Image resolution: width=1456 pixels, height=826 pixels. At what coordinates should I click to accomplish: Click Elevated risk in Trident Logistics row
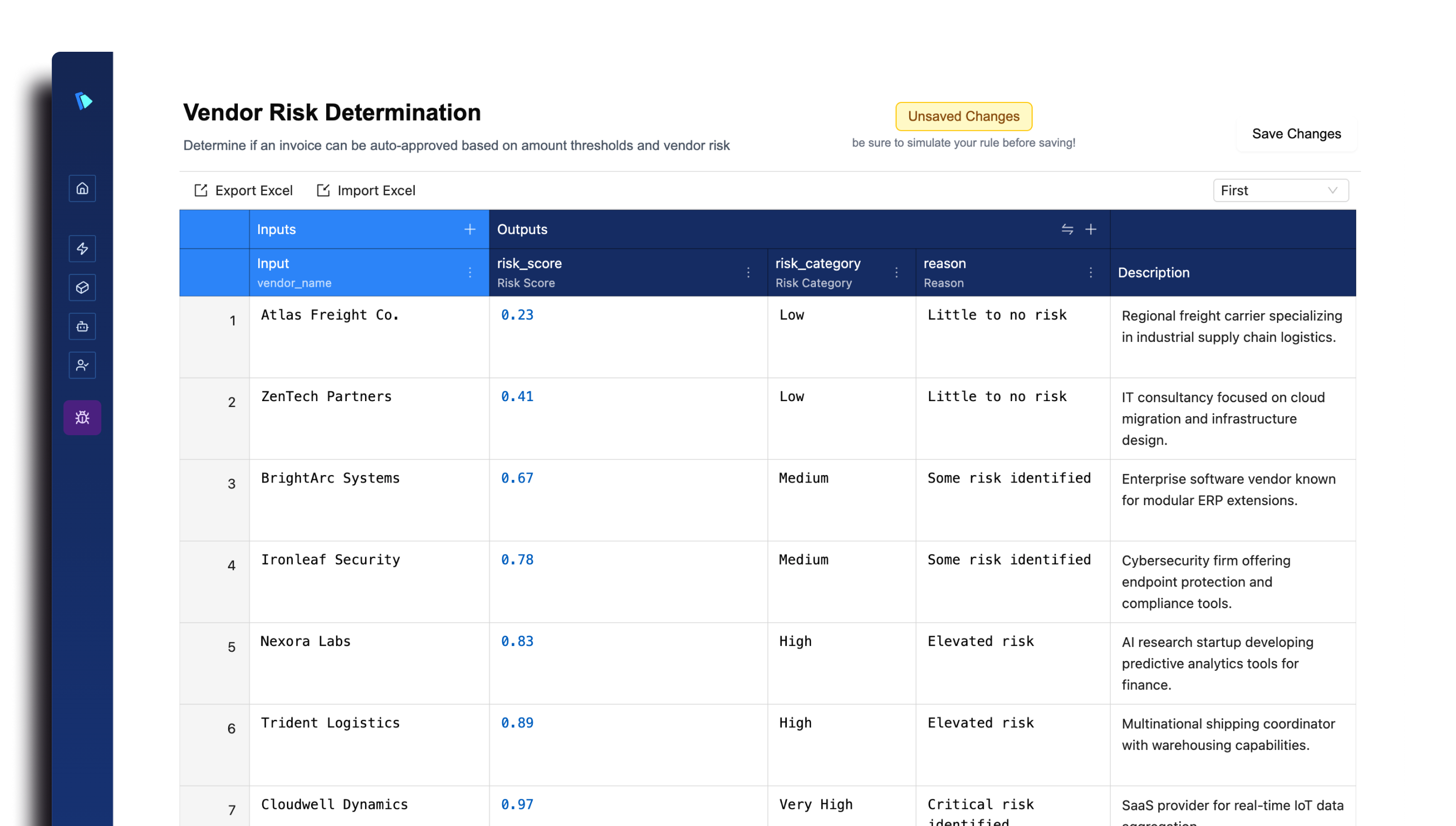(x=1012, y=746)
